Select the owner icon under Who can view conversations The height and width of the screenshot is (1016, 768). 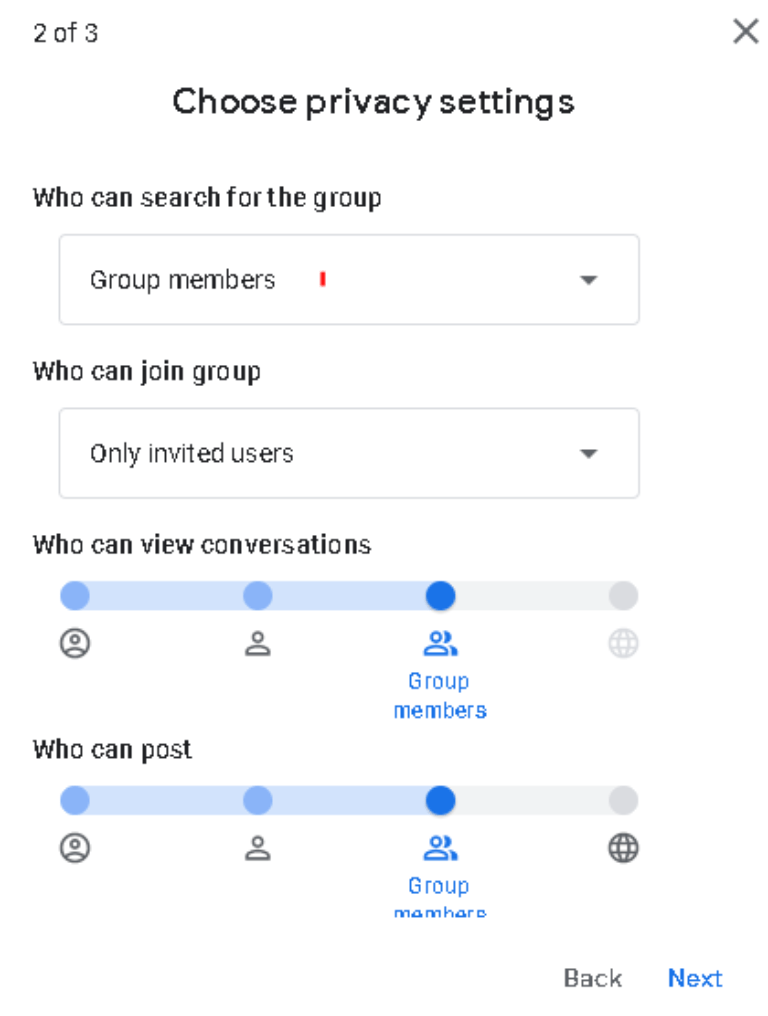[x=75, y=644]
